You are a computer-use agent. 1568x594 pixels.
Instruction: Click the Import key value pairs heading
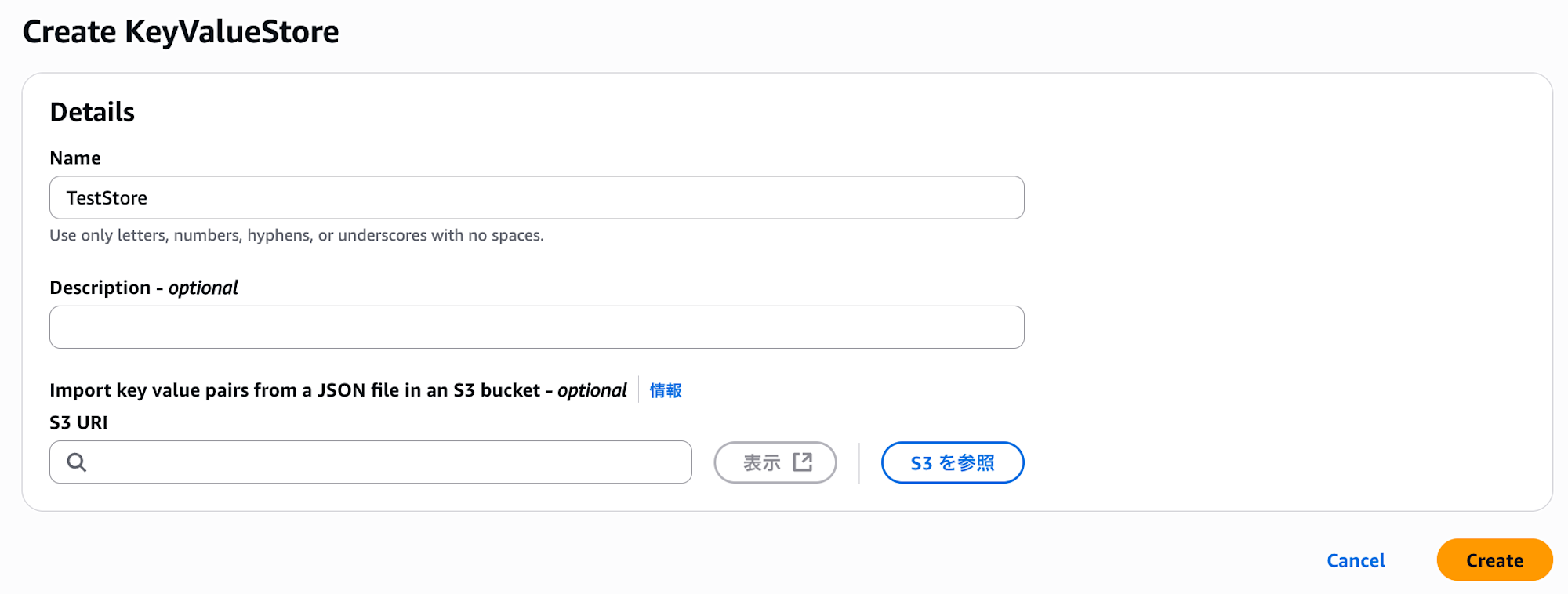tap(337, 390)
